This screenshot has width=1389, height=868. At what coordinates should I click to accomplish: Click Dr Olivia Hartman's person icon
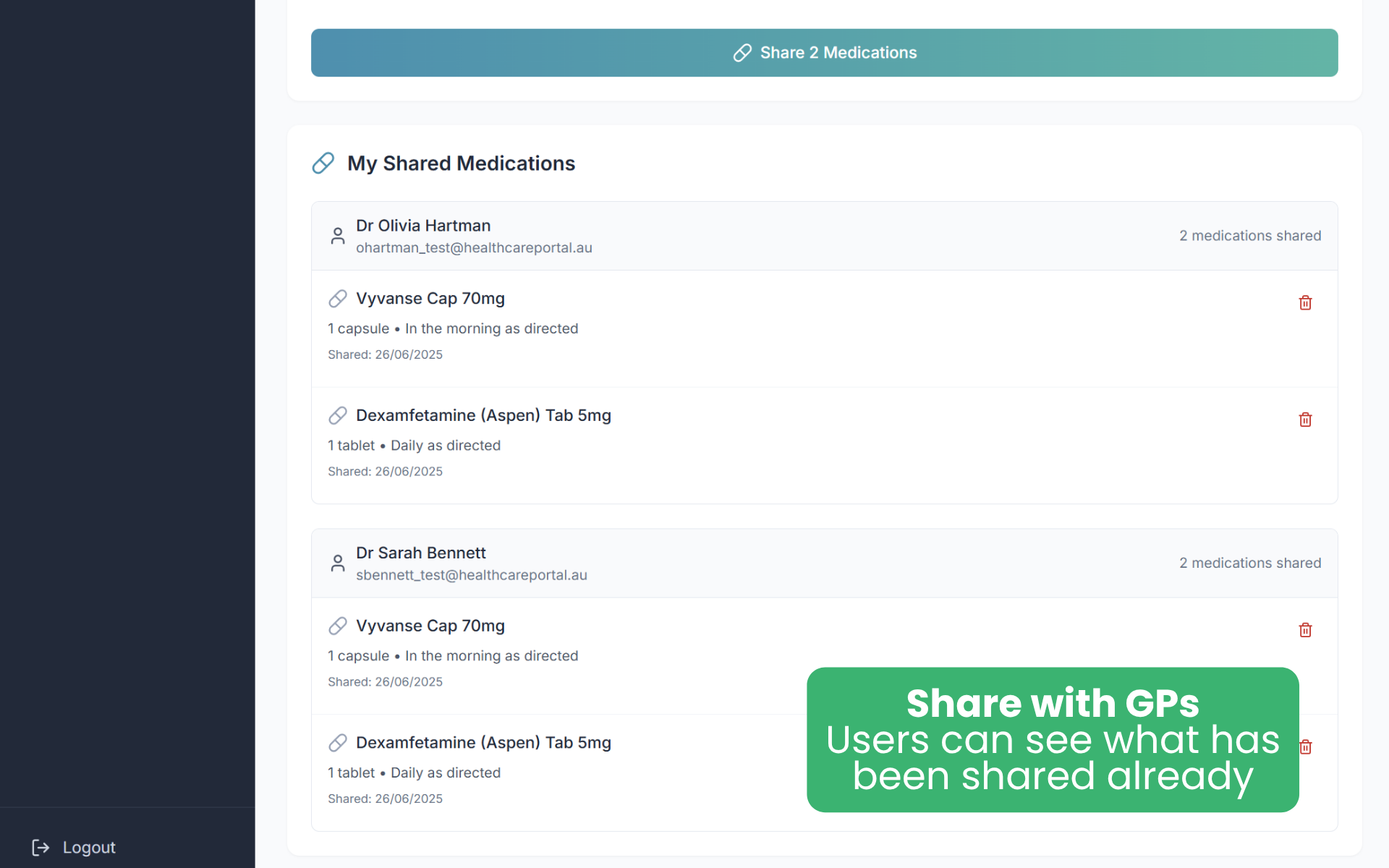pos(338,236)
